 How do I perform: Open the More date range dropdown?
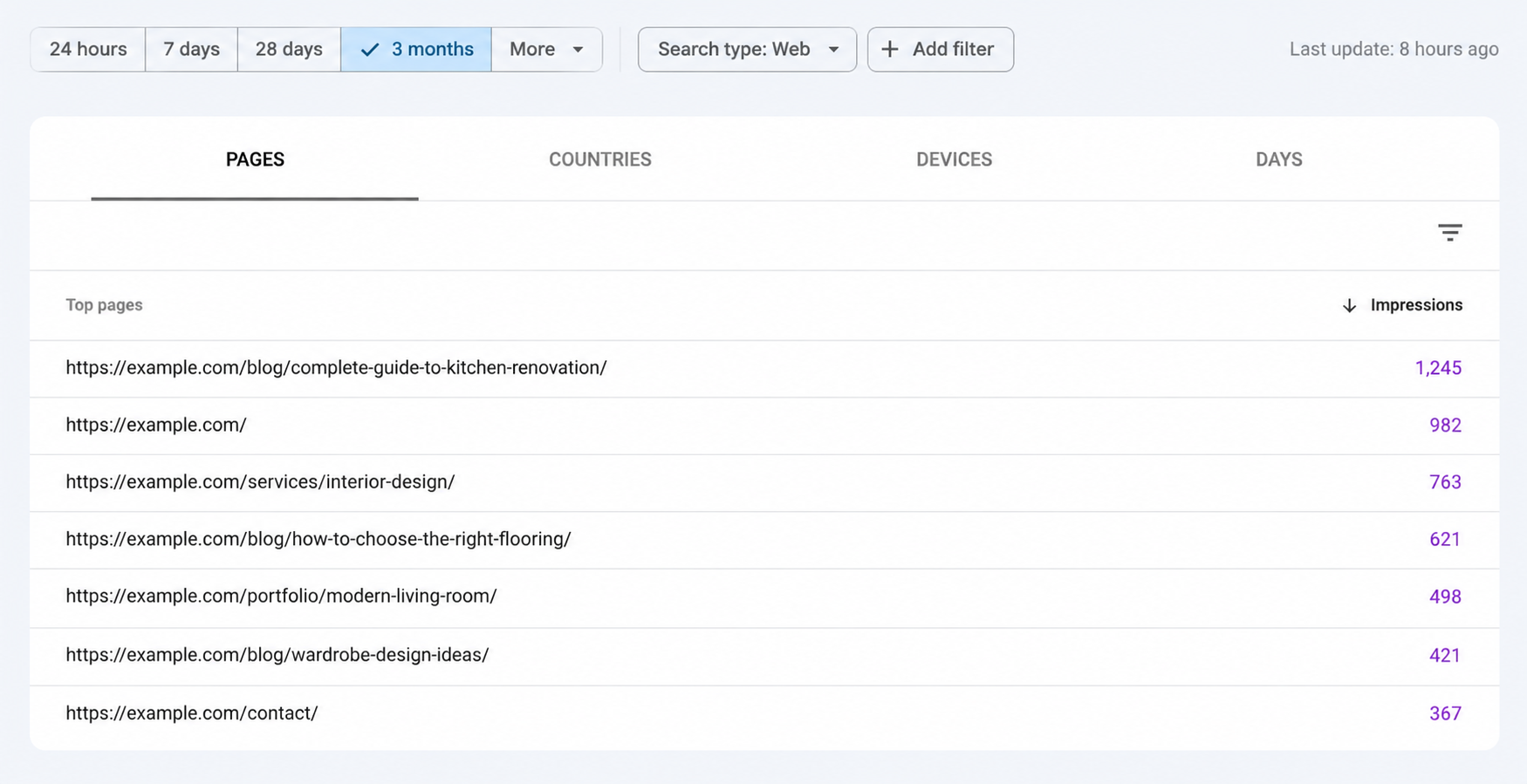point(546,50)
